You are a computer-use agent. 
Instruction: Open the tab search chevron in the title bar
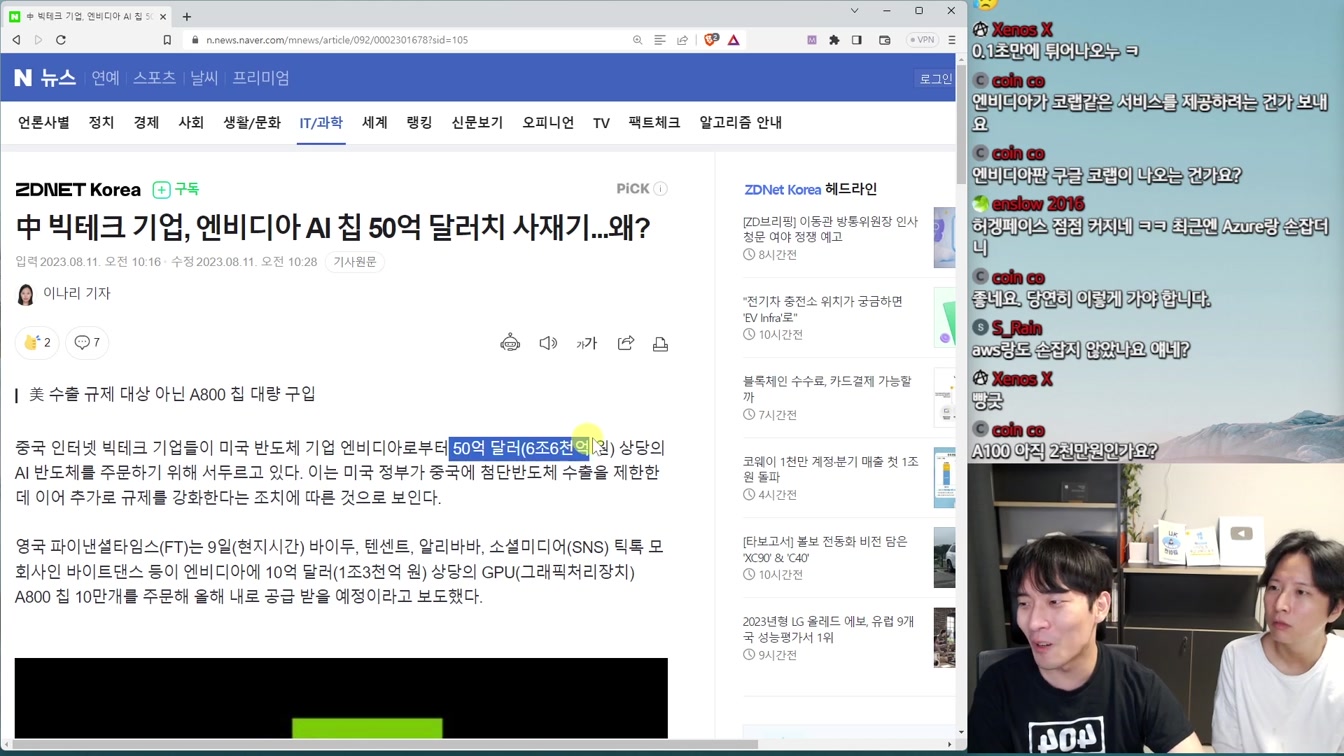[854, 11]
